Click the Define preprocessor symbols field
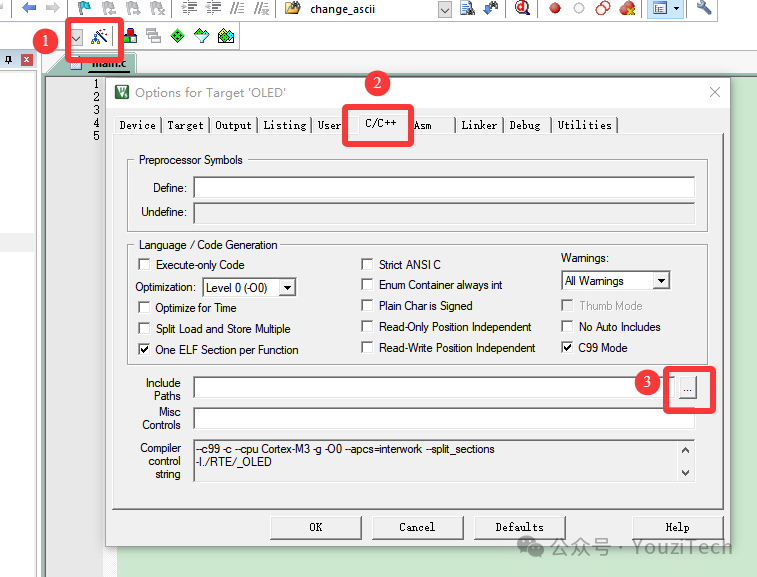 click(x=444, y=187)
